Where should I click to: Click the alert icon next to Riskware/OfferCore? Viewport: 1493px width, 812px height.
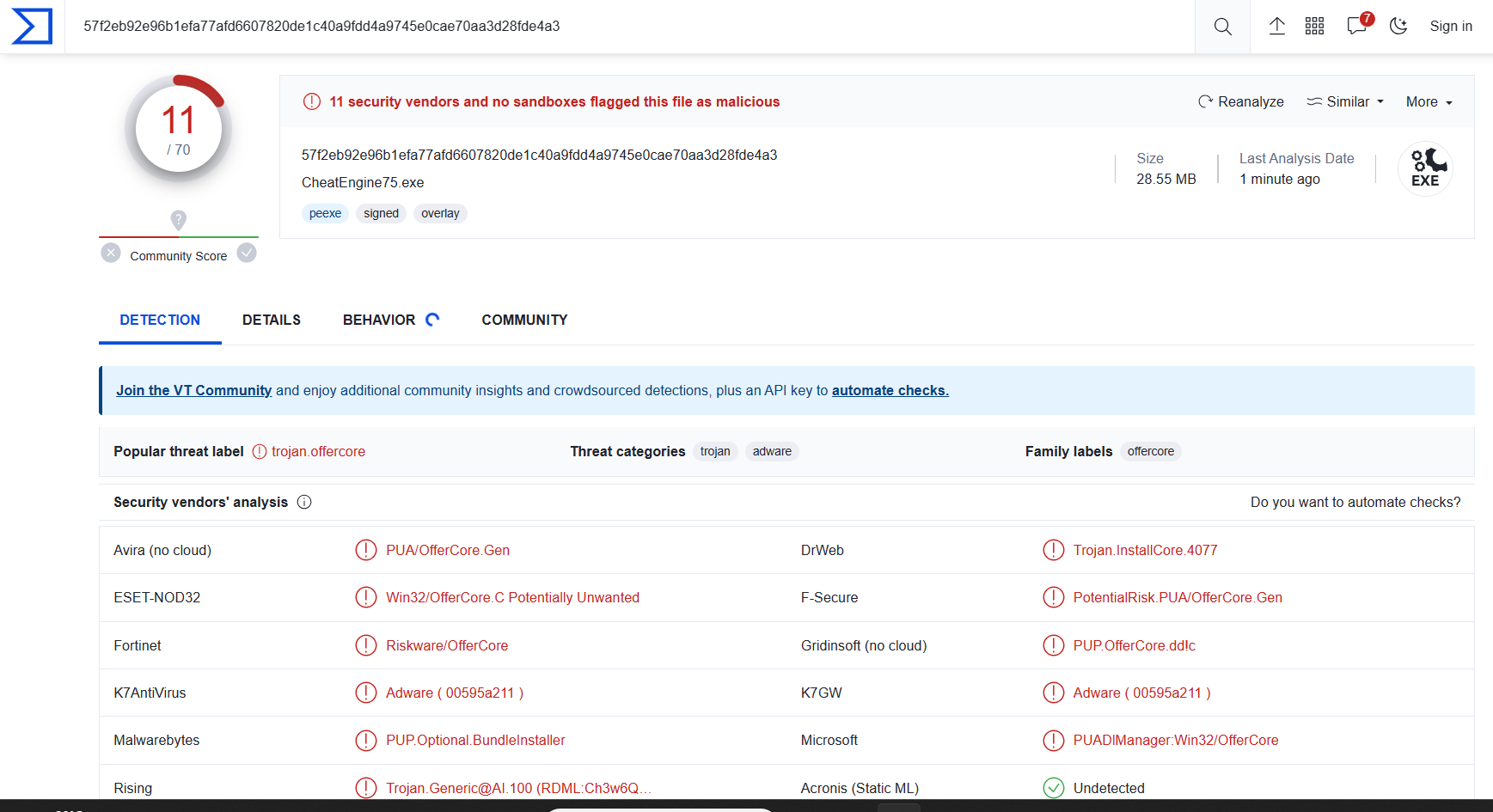pos(366,645)
